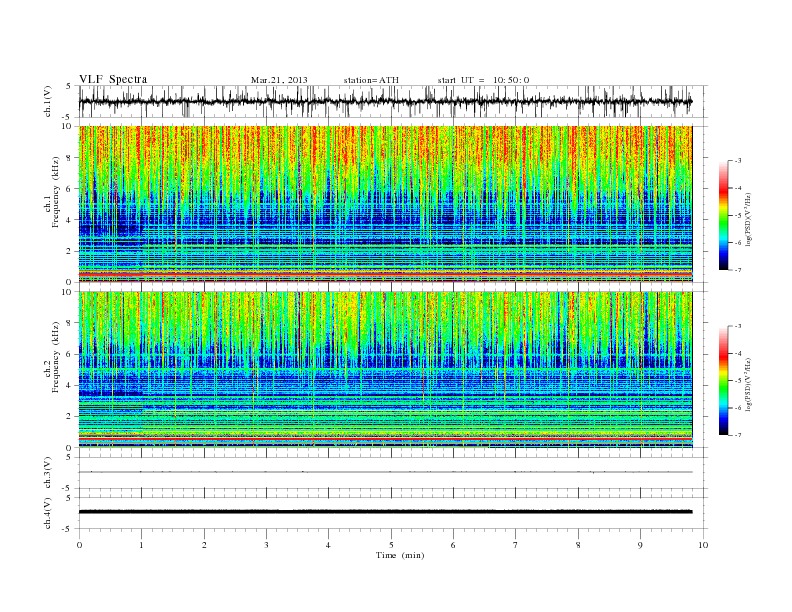
Task: Click inside the ch.2 frequency spectrogram
Action: (385, 370)
